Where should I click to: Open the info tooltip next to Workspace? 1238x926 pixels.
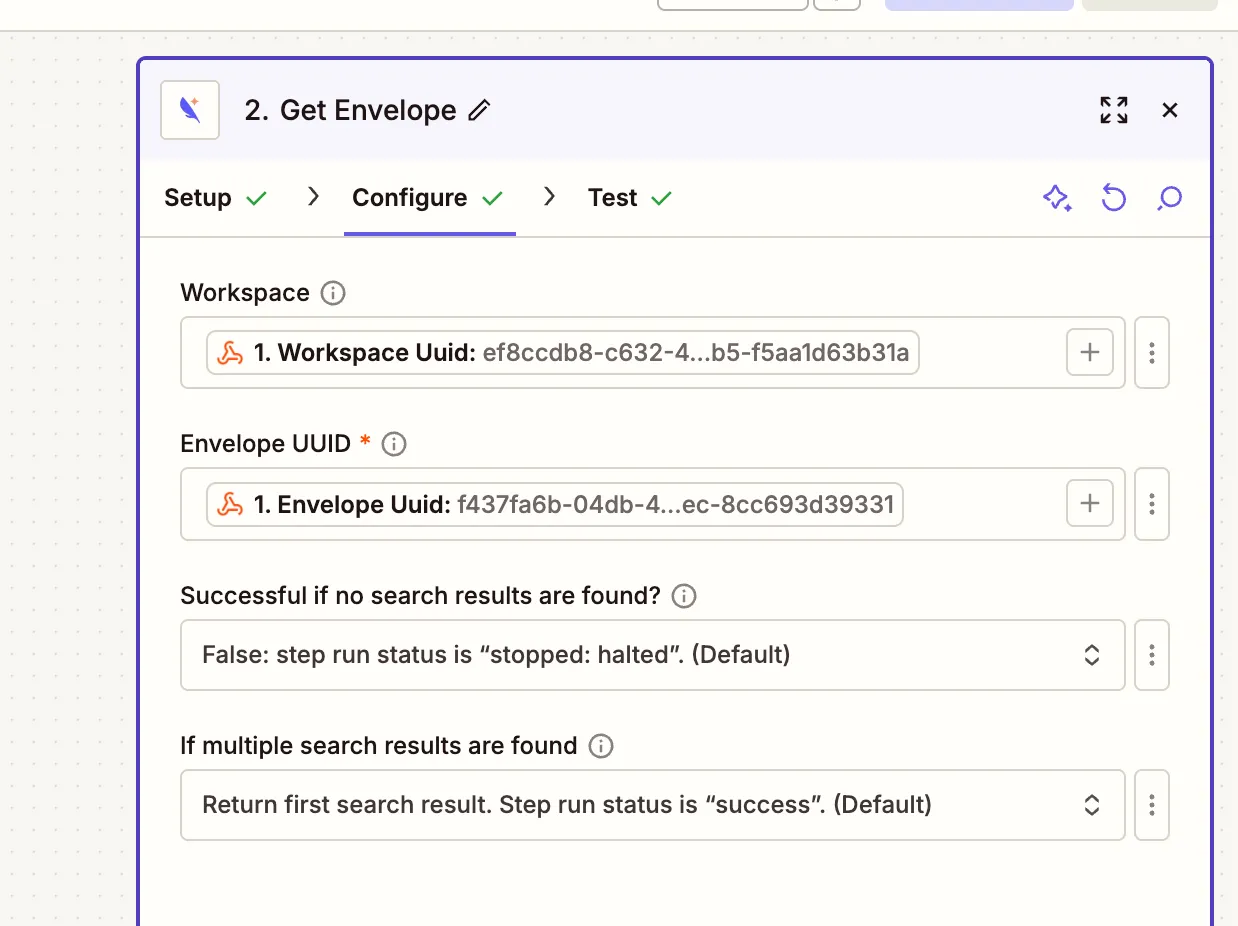click(x=331, y=292)
